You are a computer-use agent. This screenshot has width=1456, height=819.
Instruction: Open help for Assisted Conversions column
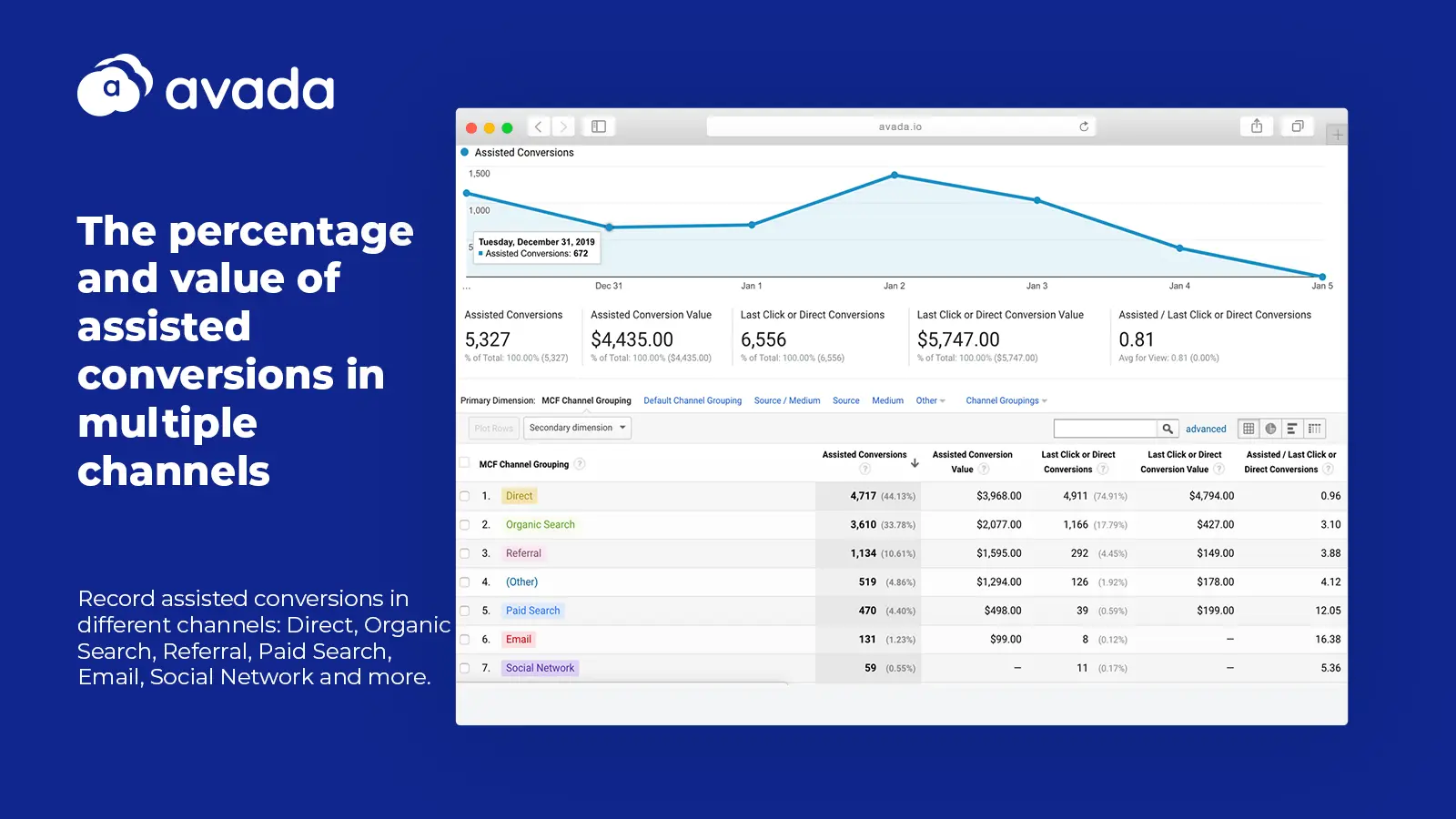tap(865, 470)
